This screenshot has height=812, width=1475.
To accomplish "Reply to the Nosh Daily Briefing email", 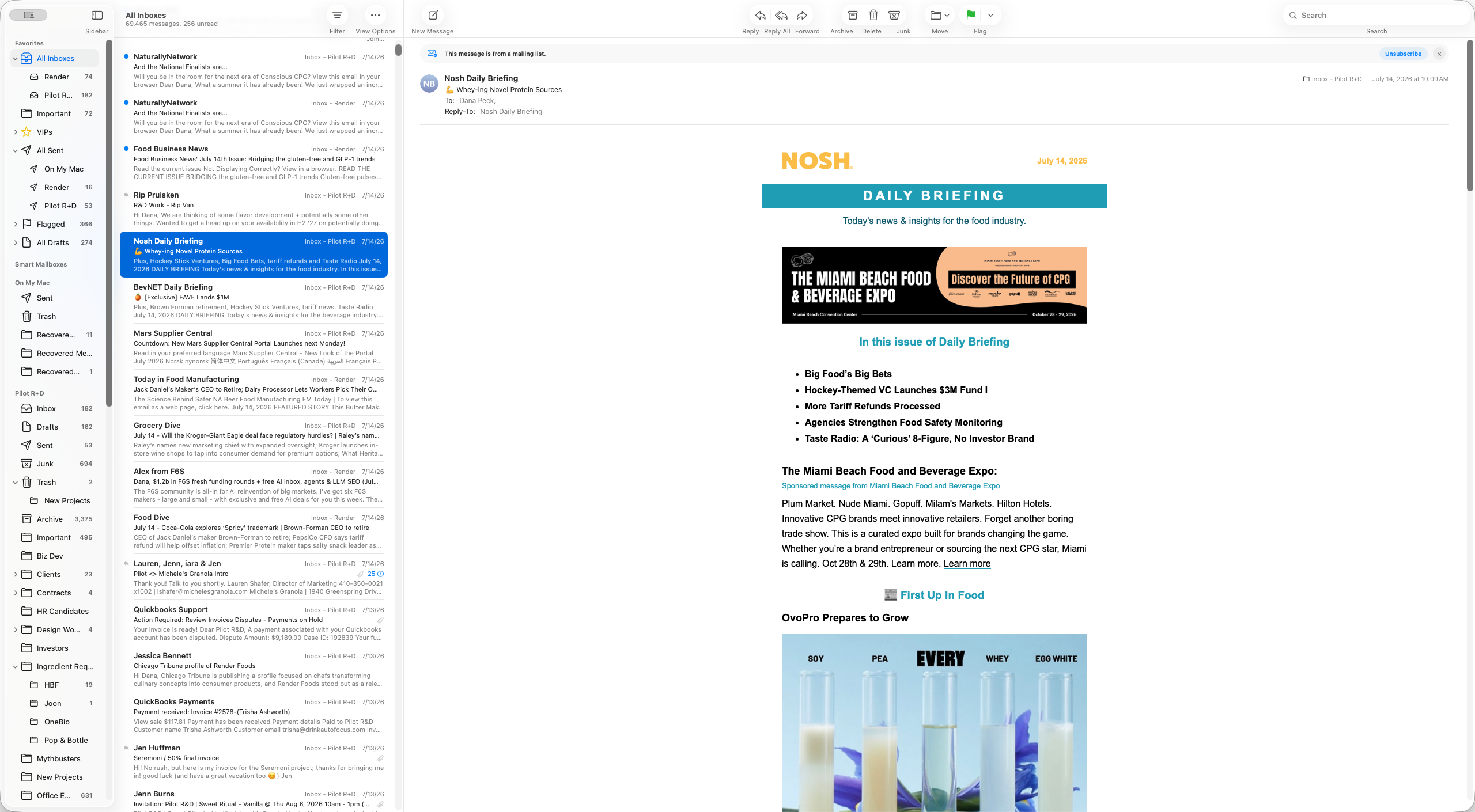I will 760,16.
